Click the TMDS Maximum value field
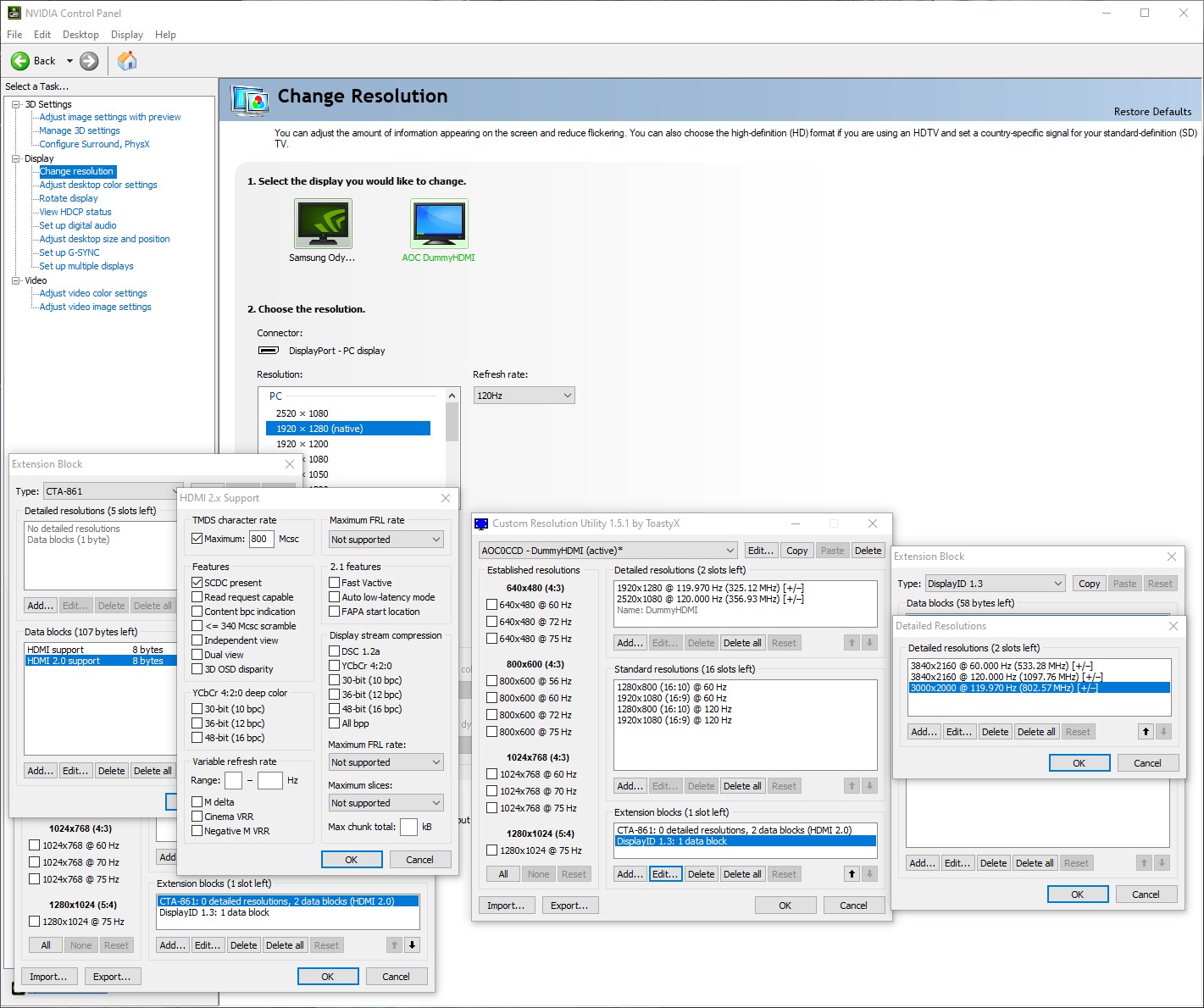This screenshot has width=1204, height=1008. (x=261, y=539)
